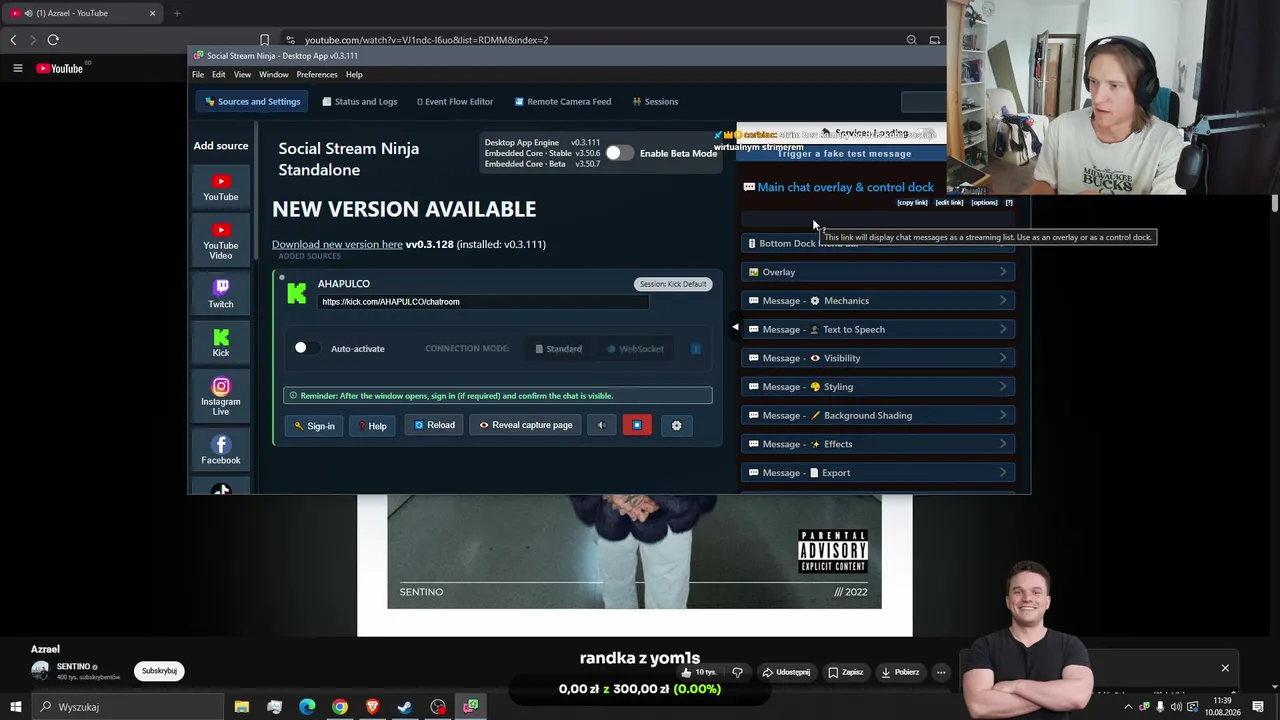Screen dimensions: 1280x720
Task: Click the Kick chatroom URL field
Action: pos(483,302)
